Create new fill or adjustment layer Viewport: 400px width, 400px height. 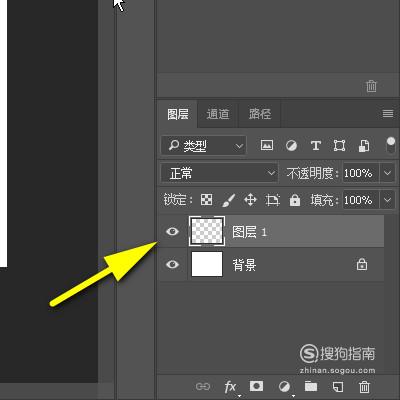click(284, 387)
